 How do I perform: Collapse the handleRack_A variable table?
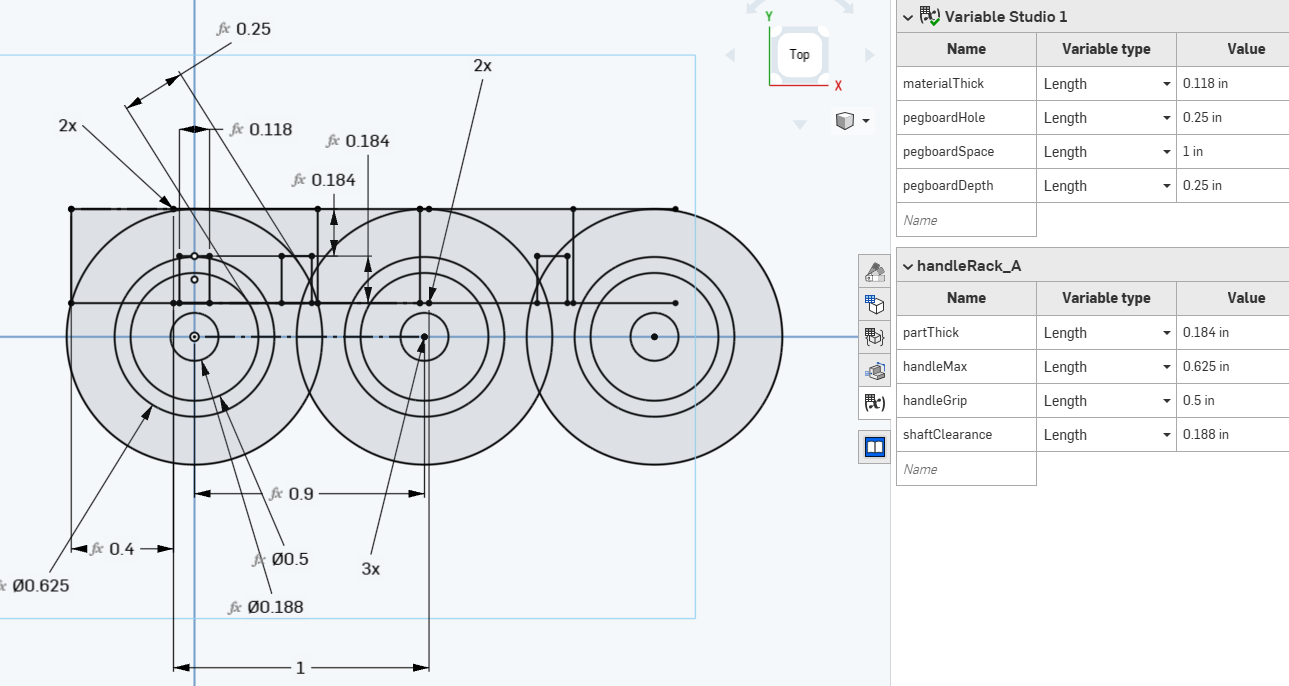click(908, 266)
